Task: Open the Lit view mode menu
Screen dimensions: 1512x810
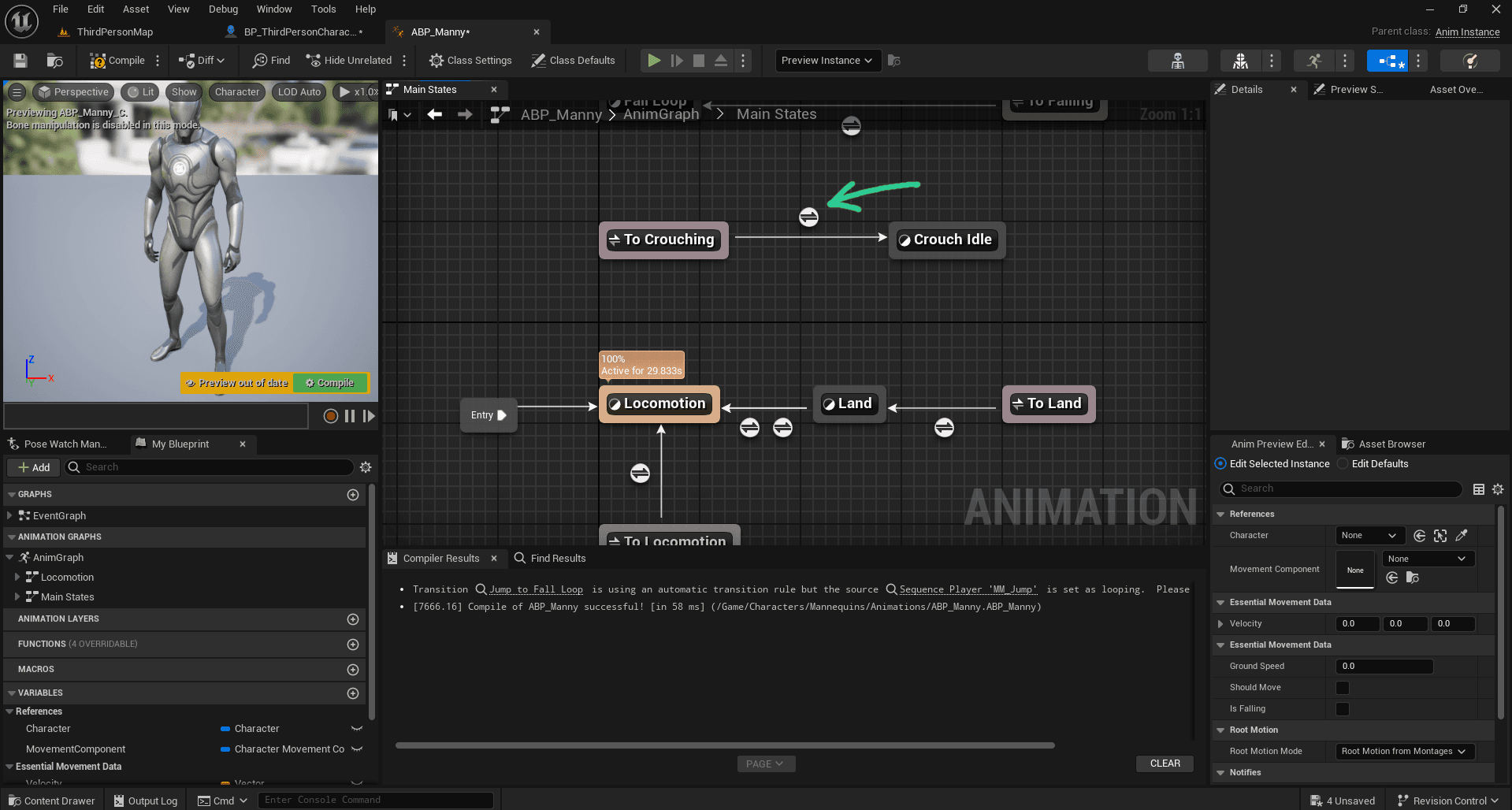Action: [141, 92]
